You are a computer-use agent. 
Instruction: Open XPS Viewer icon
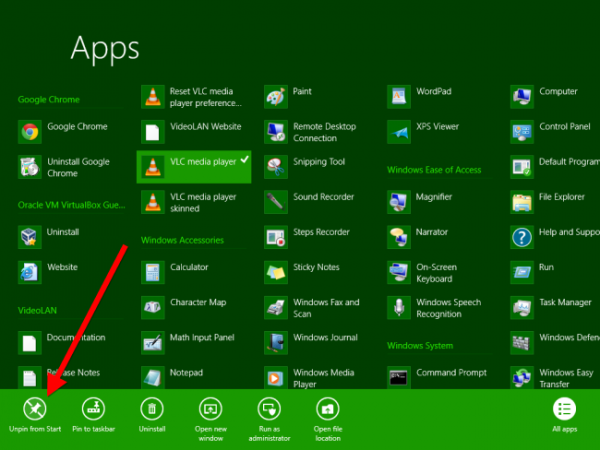click(x=399, y=132)
